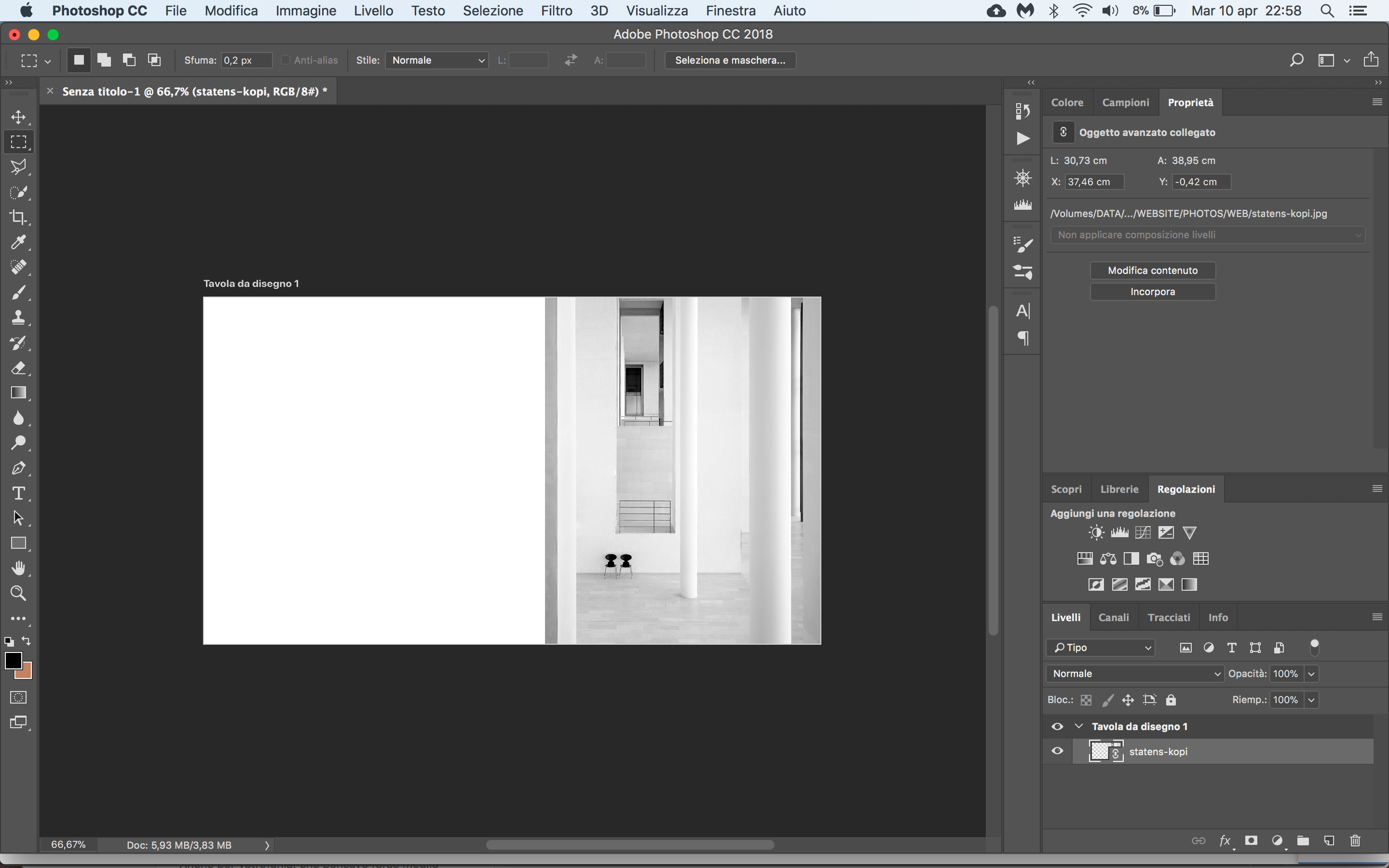The height and width of the screenshot is (868, 1389).
Task: Select the Clone Stamp tool
Action: click(18, 317)
